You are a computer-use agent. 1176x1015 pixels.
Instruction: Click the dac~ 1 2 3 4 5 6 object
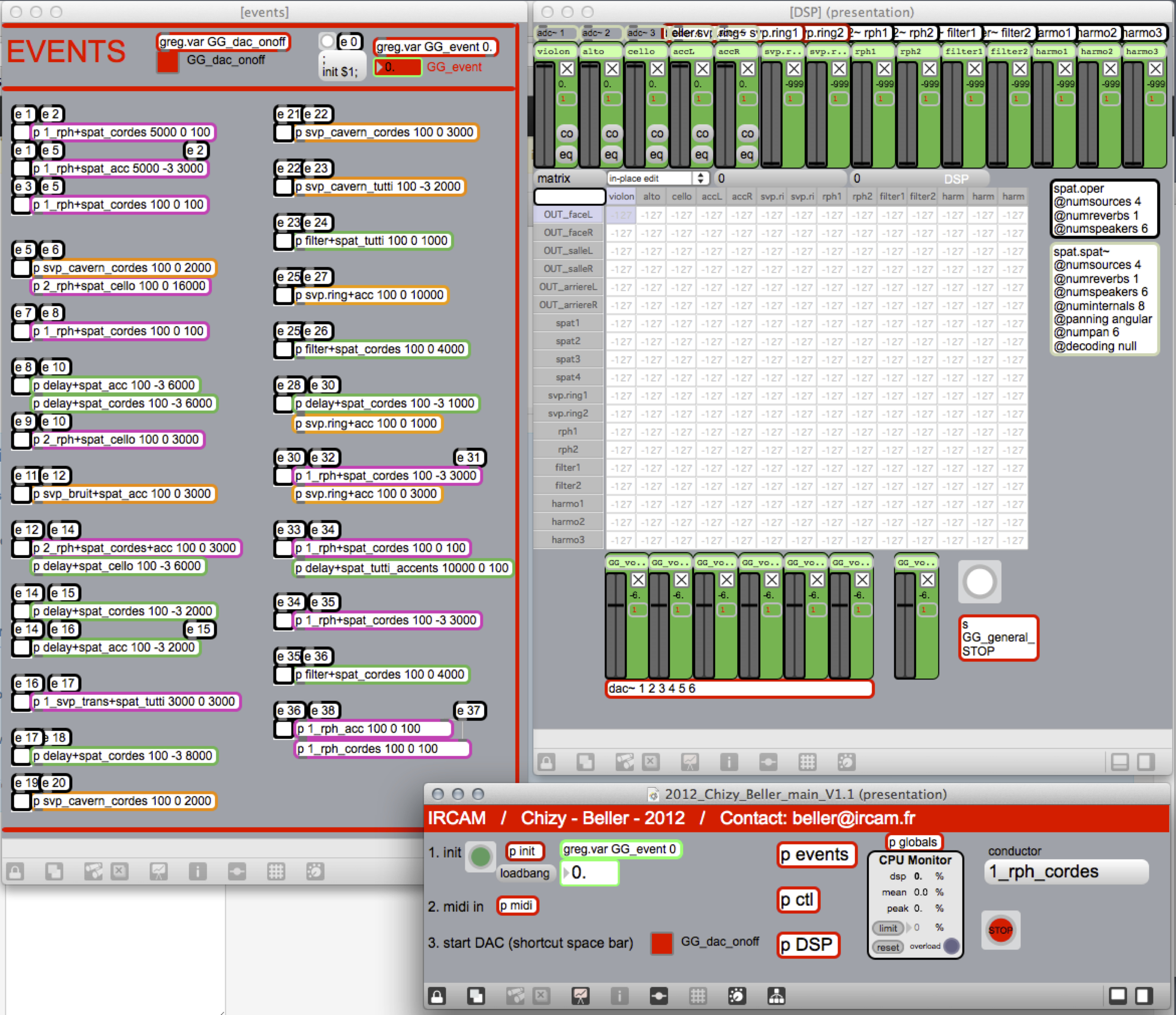click(740, 688)
